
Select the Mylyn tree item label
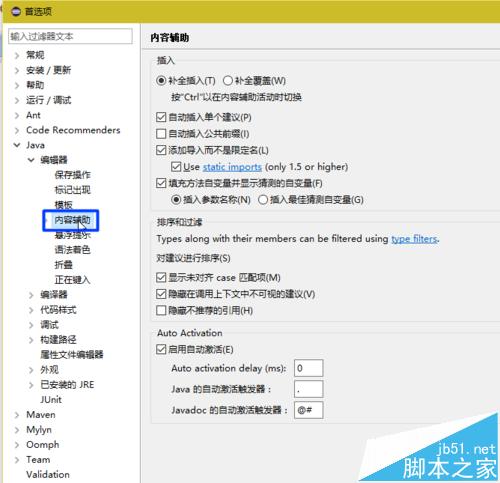pos(39,430)
